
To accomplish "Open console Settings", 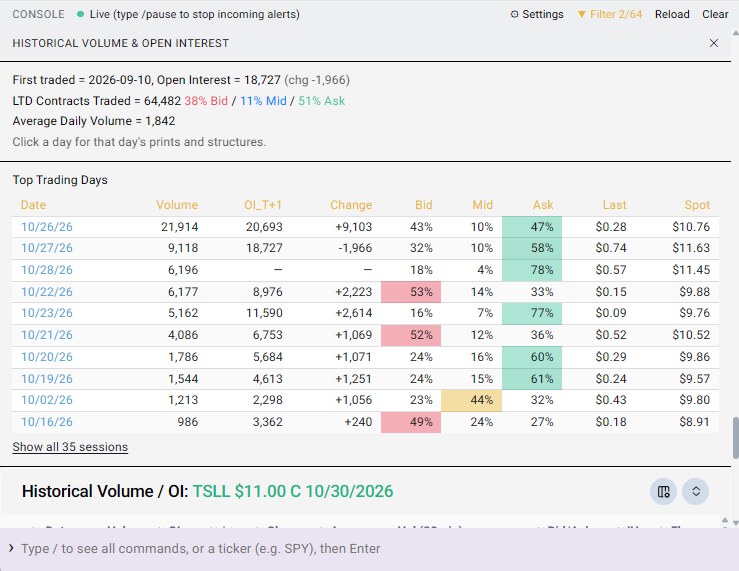I will [x=537, y=14].
